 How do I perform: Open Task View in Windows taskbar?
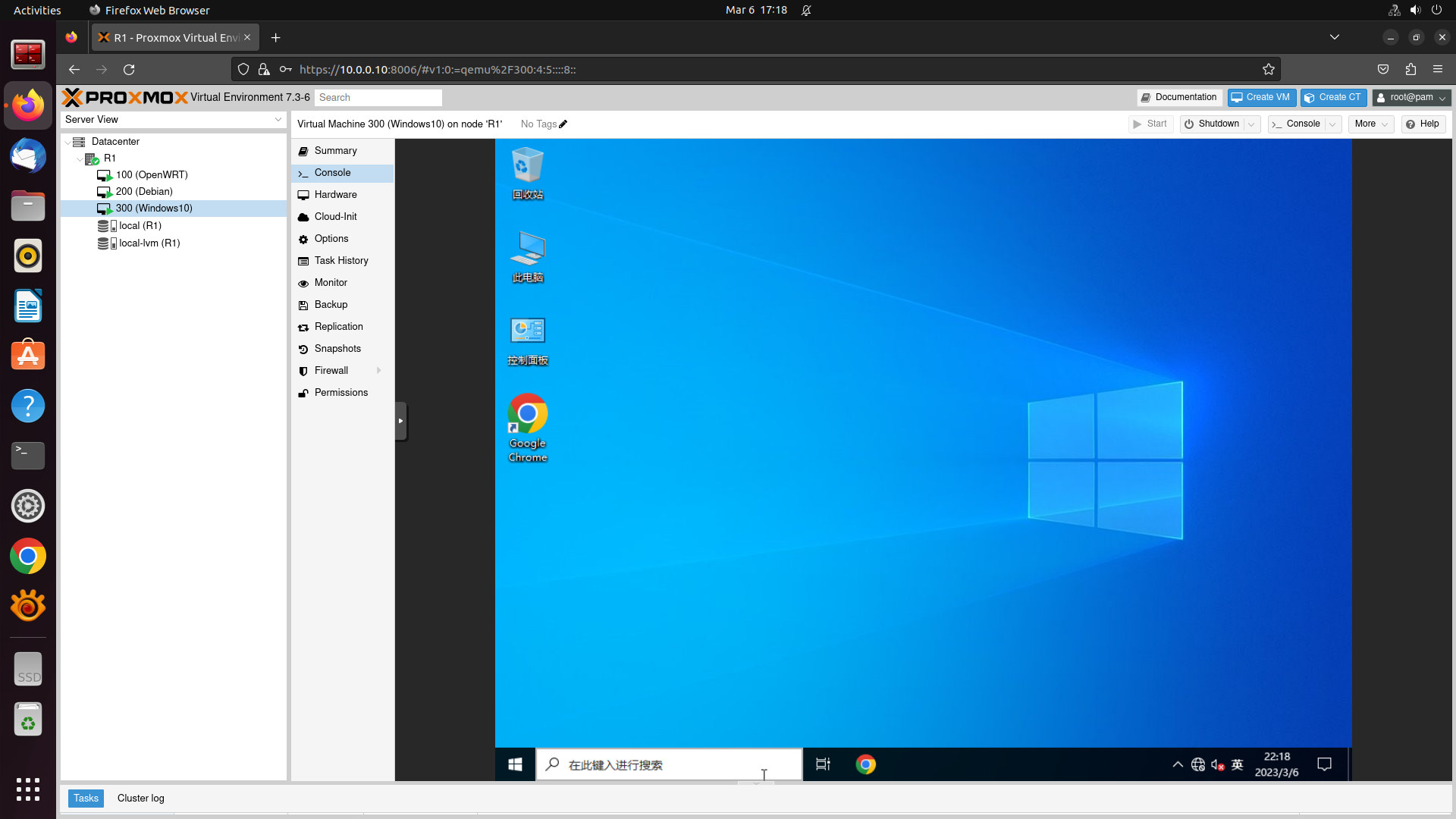tap(823, 764)
